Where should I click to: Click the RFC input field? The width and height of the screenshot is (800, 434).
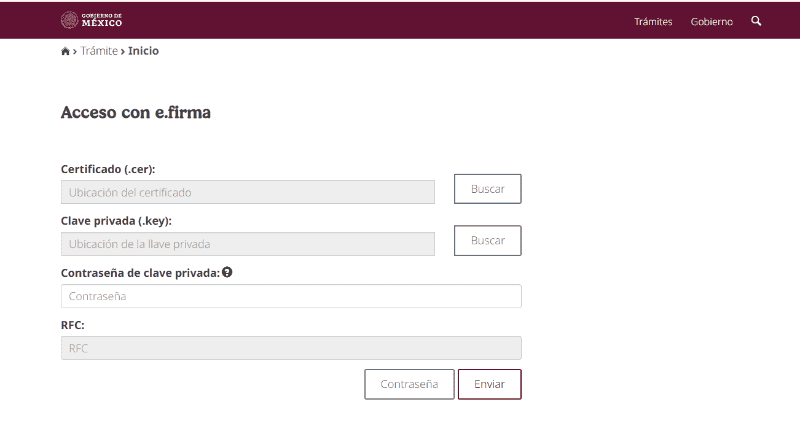[x=290, y=348]
